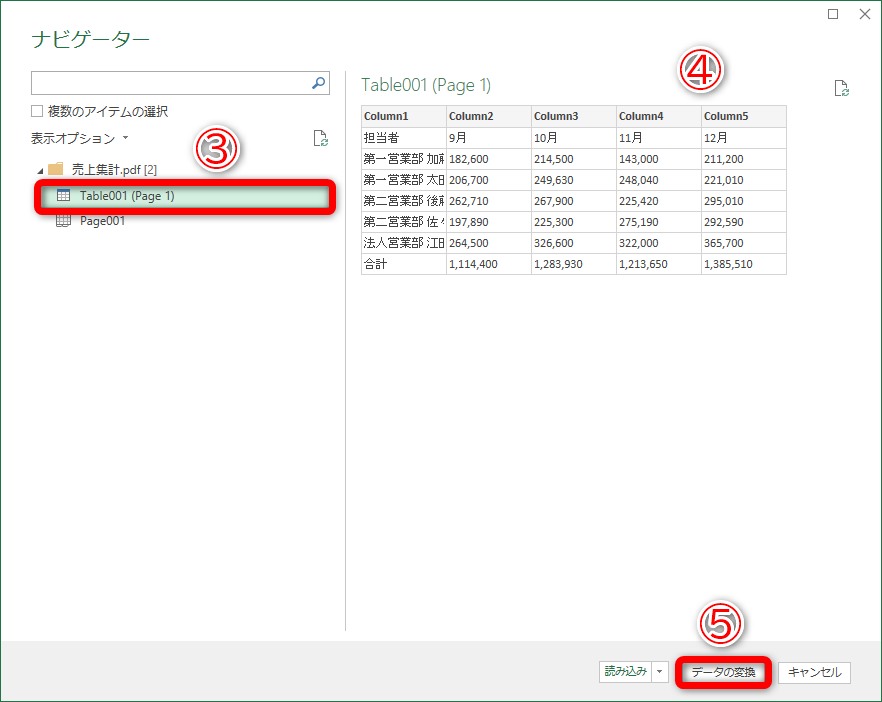This screenshot has height=702, width=882.
Task: Close the ナビゲーター dialog
Action: pyautogui.click(x=865, y=14)
